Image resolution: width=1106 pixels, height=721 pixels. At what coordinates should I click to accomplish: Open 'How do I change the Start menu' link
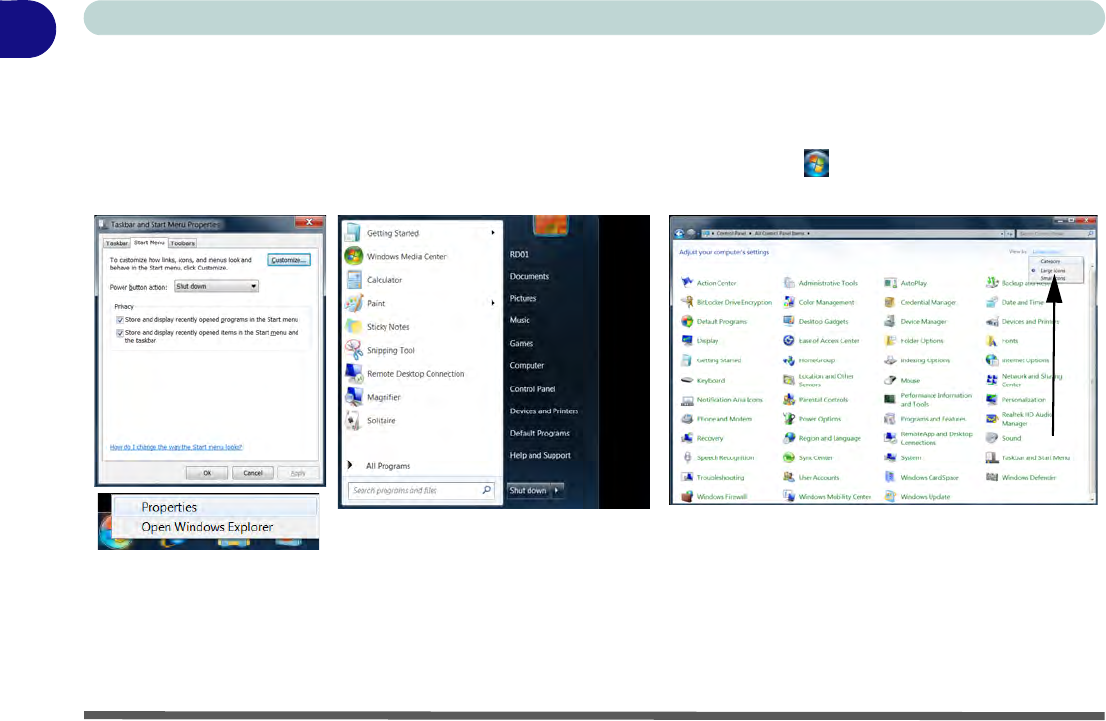(x=176, y=447)
